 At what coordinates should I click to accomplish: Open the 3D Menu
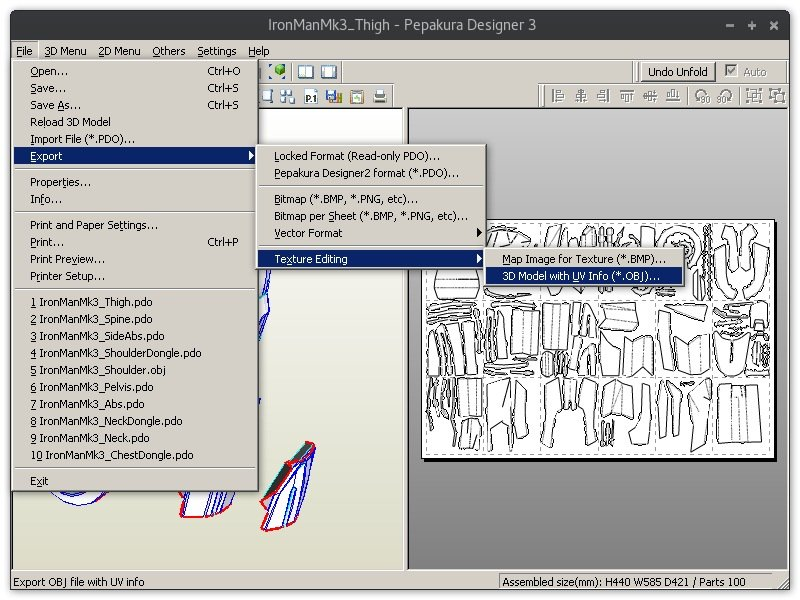click(x=65, y=51)
